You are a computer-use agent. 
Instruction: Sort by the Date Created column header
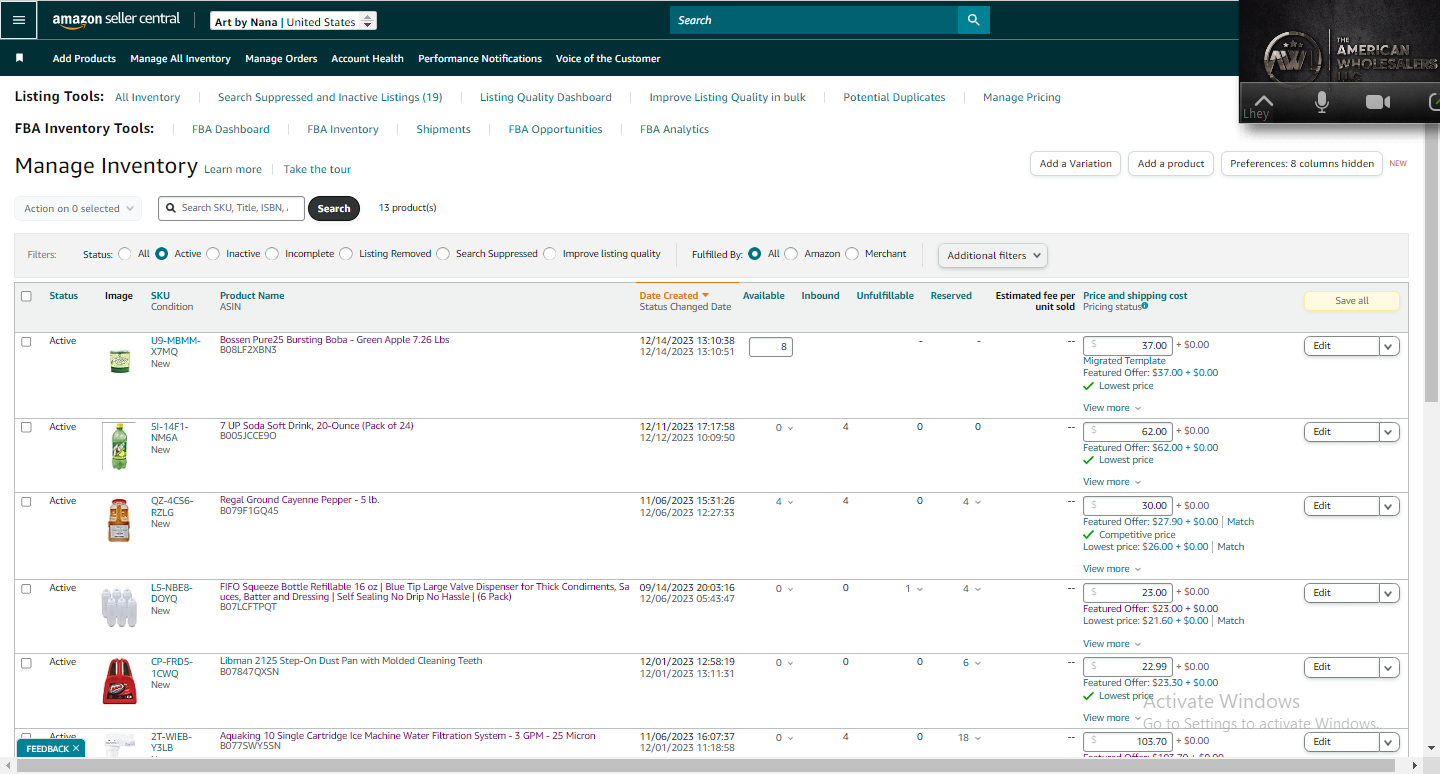click(x=674, y=296)
